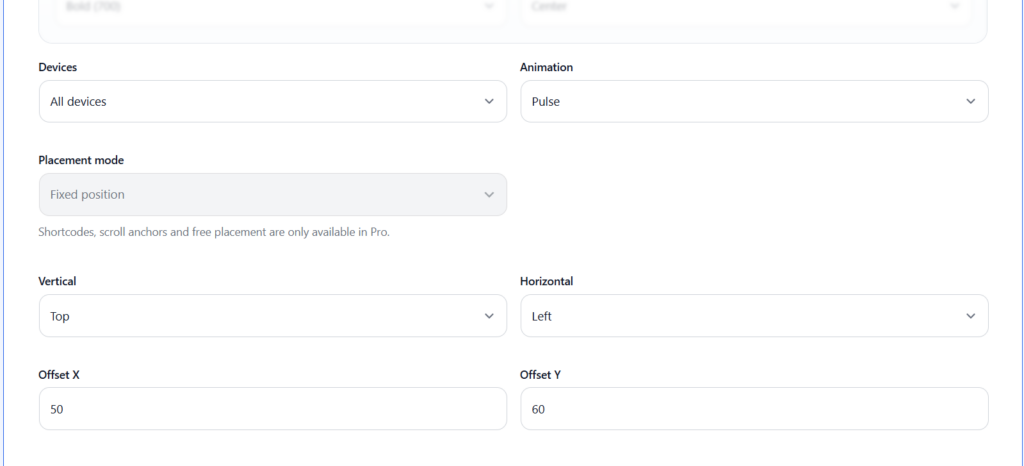The image size is (1024, 466).
Task: Click the Pro-only placement notice text
Action: [213, 232]
